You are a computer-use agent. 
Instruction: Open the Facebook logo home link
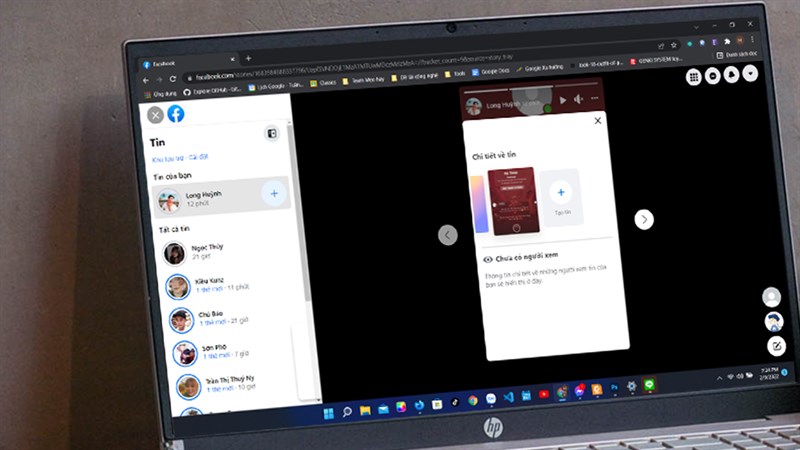click(176, 113)
